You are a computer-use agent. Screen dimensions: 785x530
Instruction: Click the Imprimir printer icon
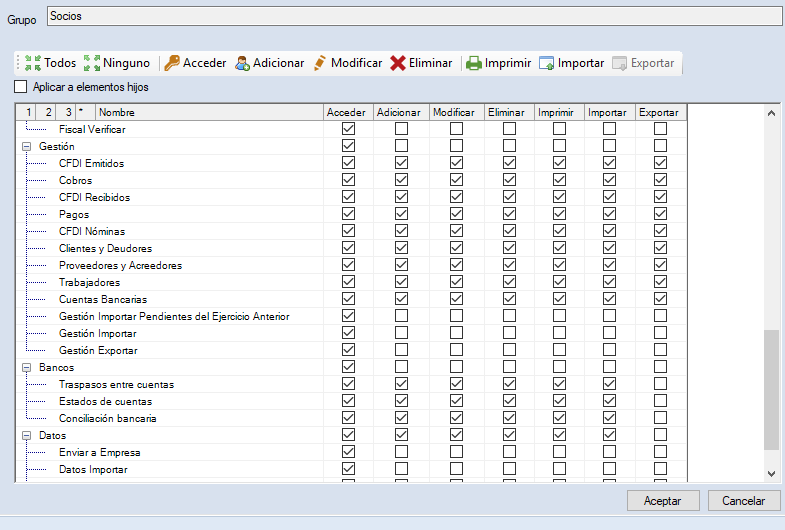tap(474, 63)
